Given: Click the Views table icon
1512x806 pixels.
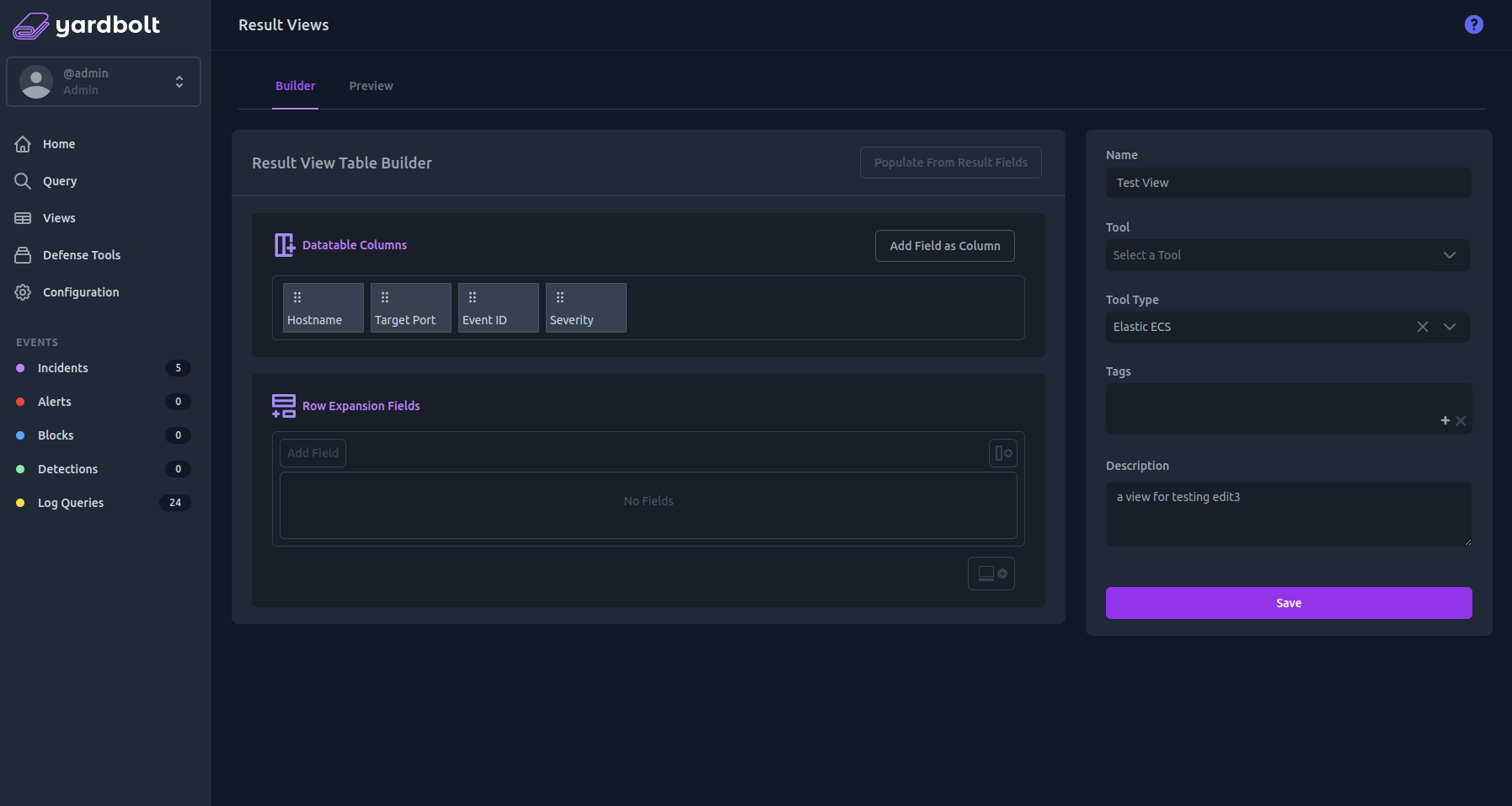Looking at the screenshot, I should point(23,218).
